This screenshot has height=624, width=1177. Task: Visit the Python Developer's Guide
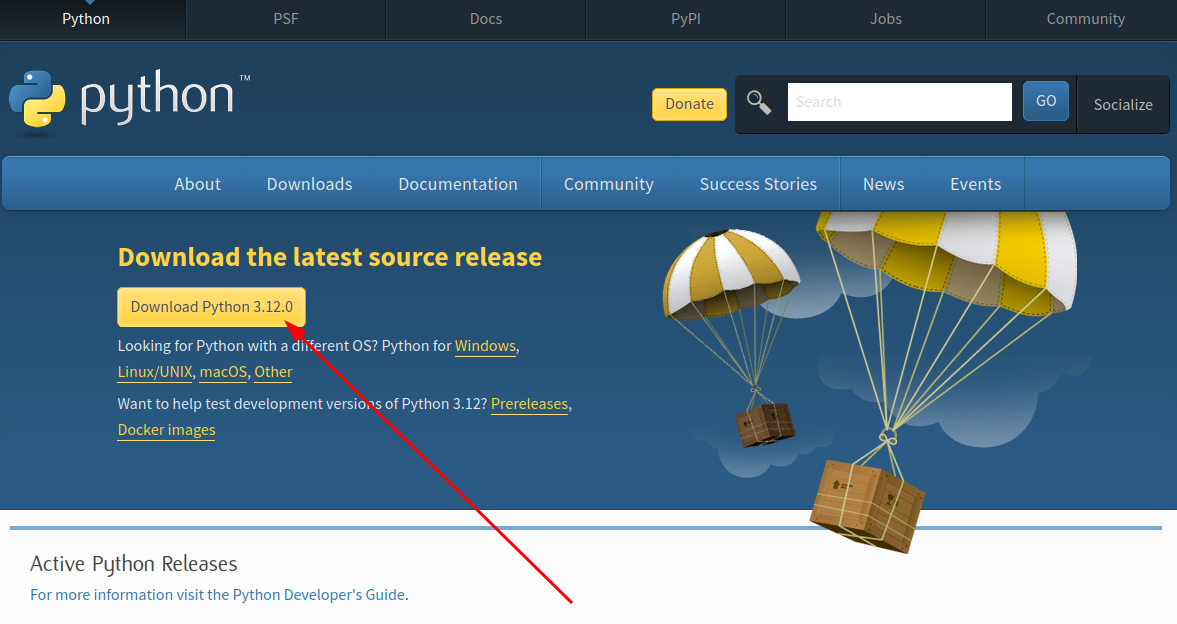point(318,594)
